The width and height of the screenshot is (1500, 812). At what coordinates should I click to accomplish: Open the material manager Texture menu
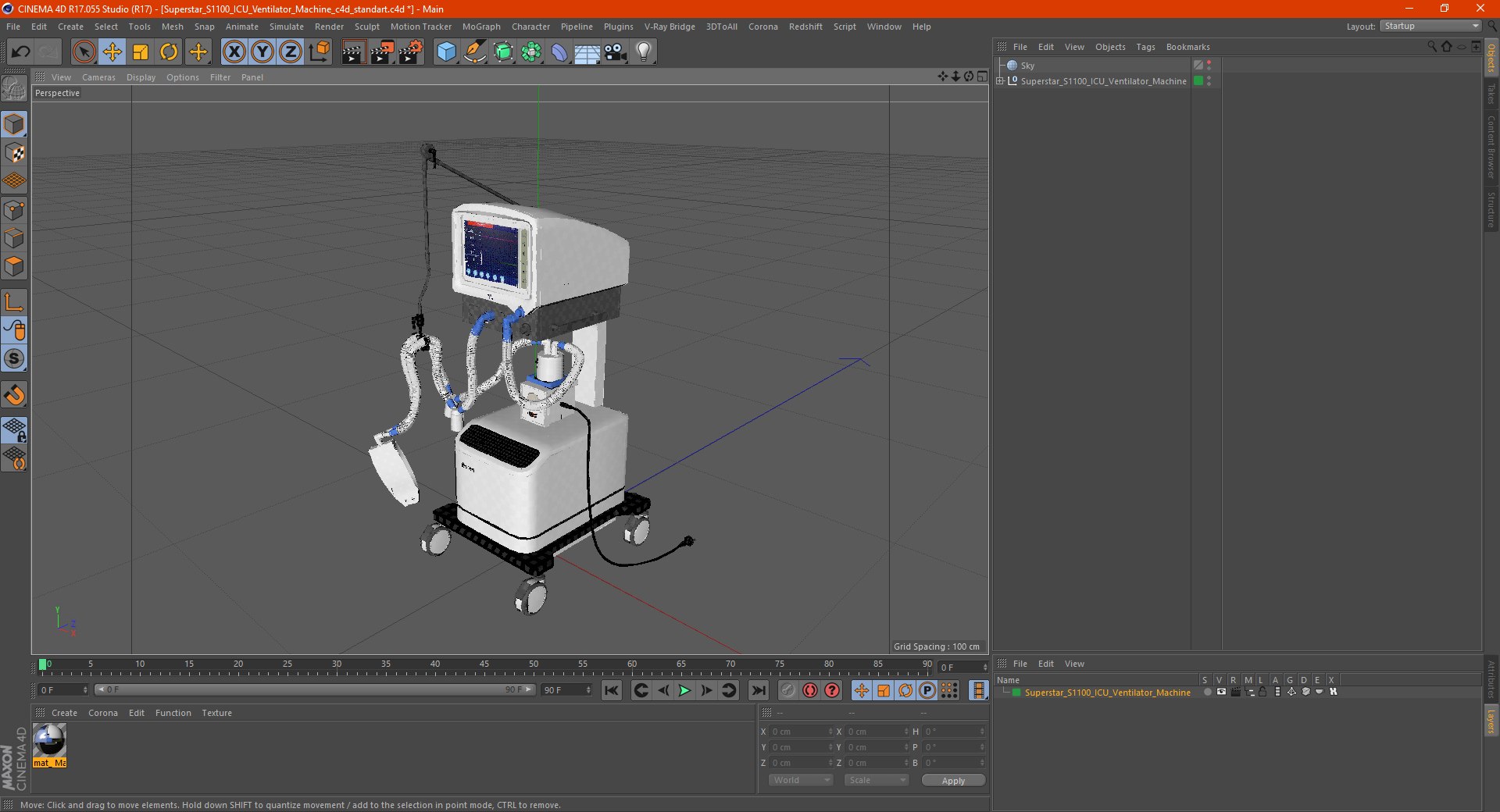[216, 713]
